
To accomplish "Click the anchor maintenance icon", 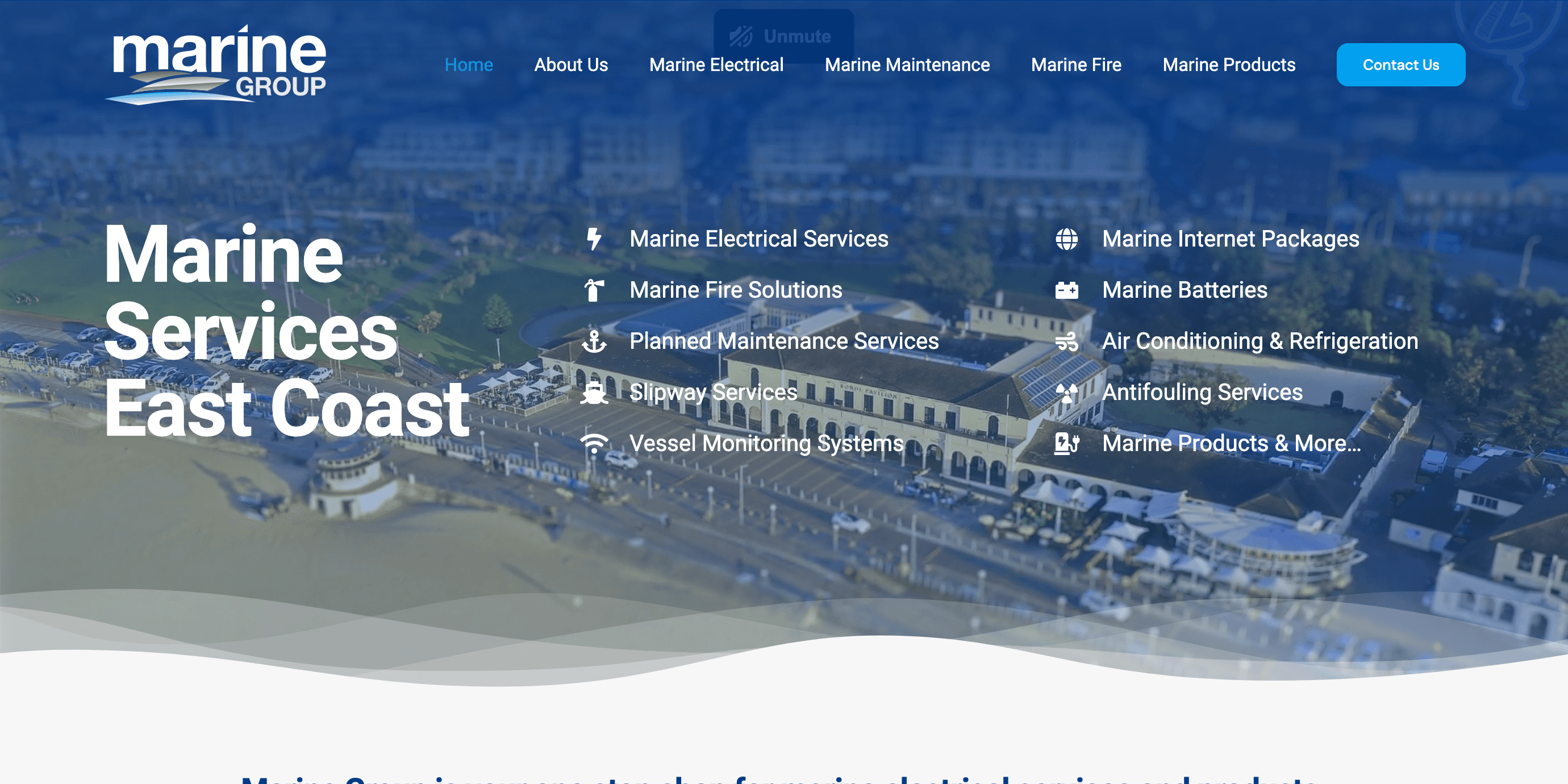I will (x=594, y=341).
